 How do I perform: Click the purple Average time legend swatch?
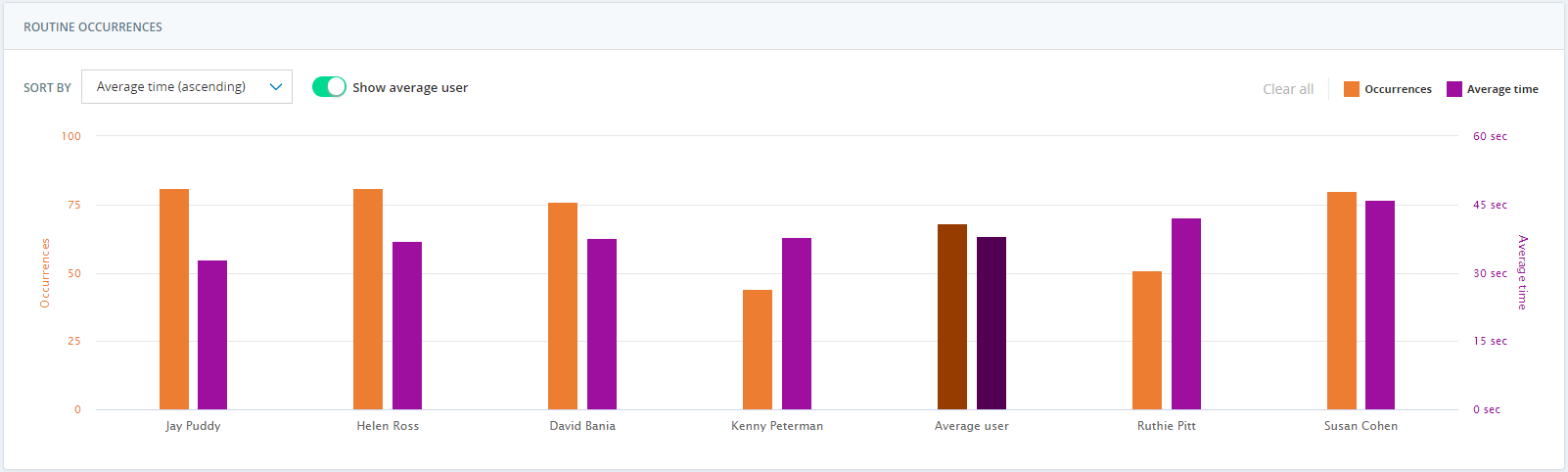coord(1454,89)
